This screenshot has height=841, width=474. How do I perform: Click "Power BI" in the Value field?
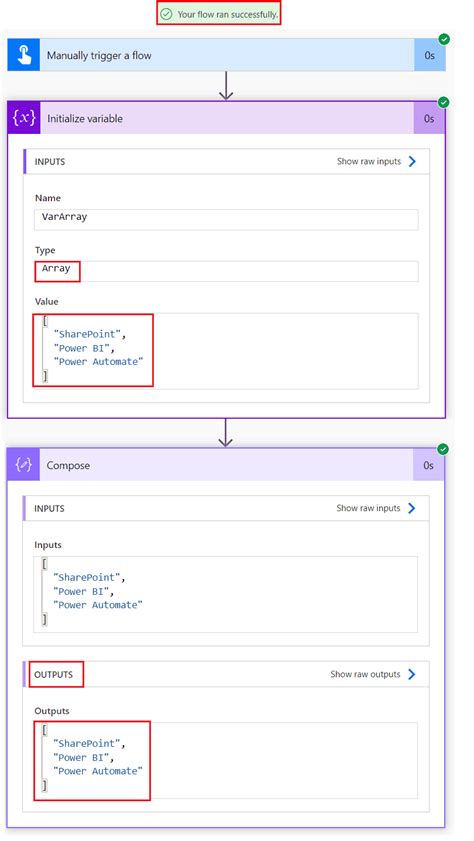click(x=82, y=348)
